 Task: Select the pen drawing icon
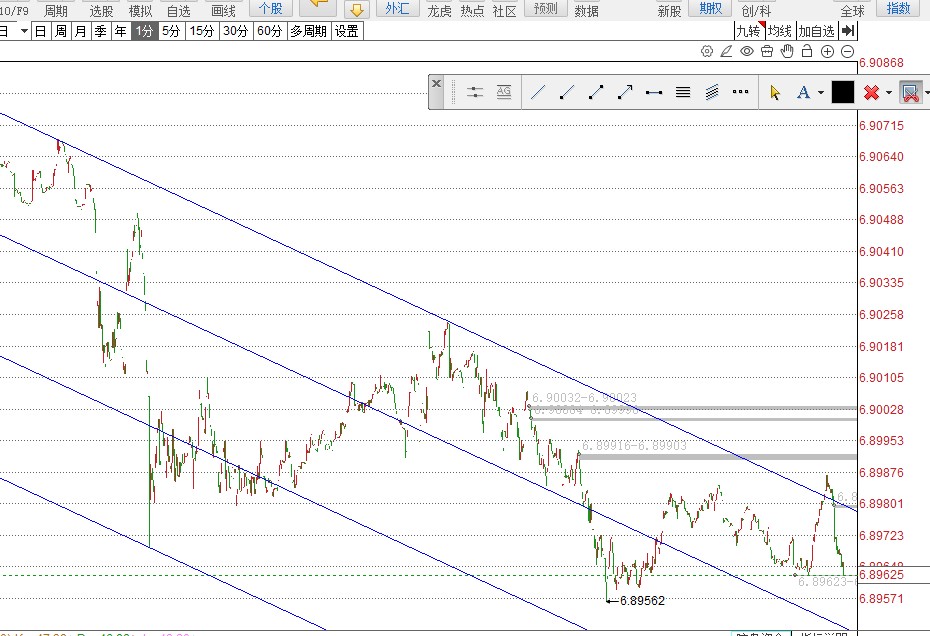727,52
